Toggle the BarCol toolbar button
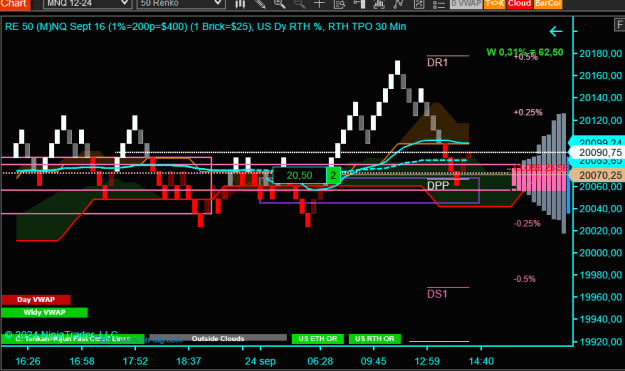 pos(548,4)
